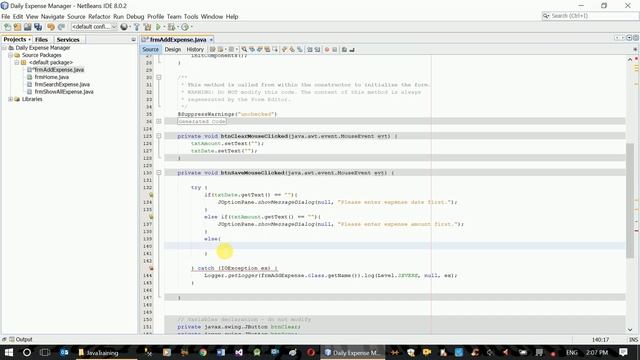Collapse the default package node
Screen dimensions: 640x360
pos(17,62)
